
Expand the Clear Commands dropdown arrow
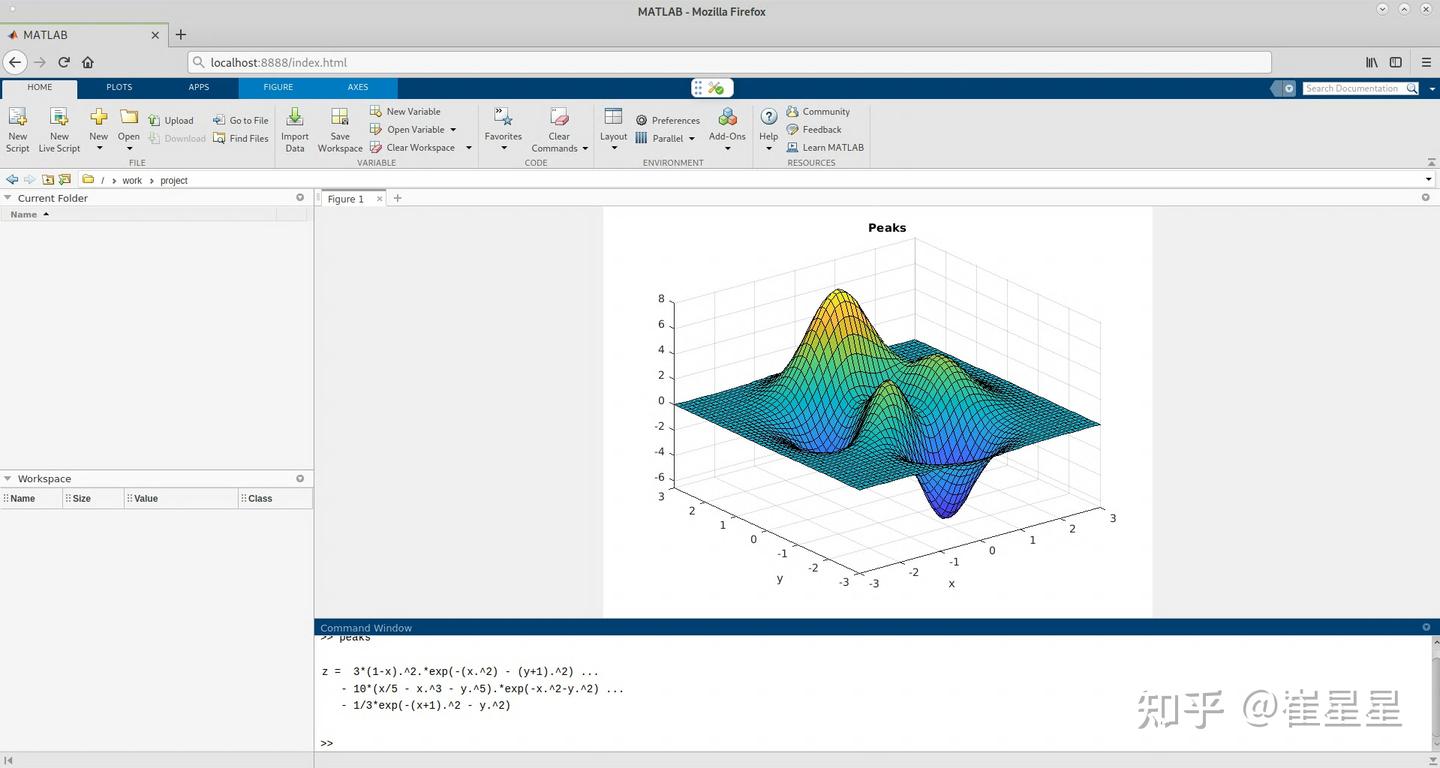click(585, 147)
